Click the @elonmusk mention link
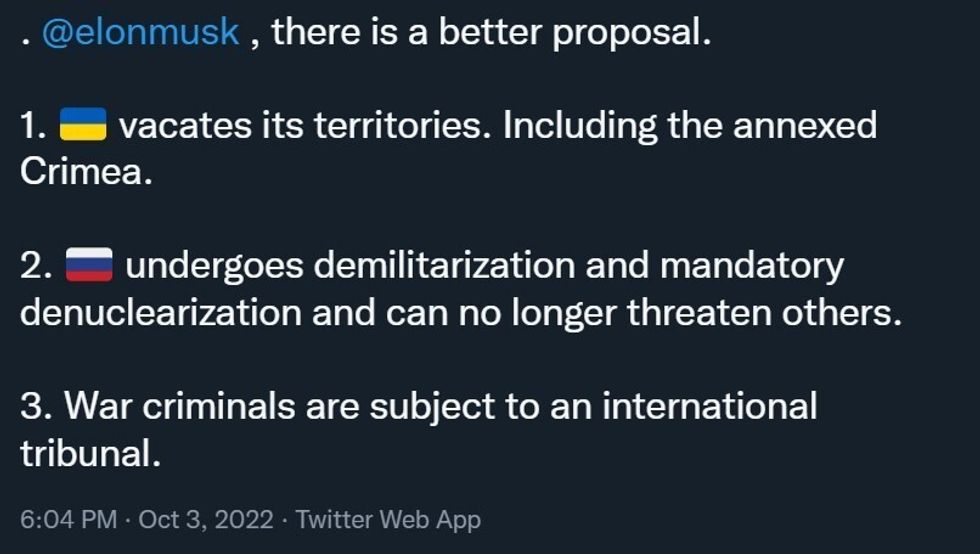980x554 pixels. (x=140, y=32)
